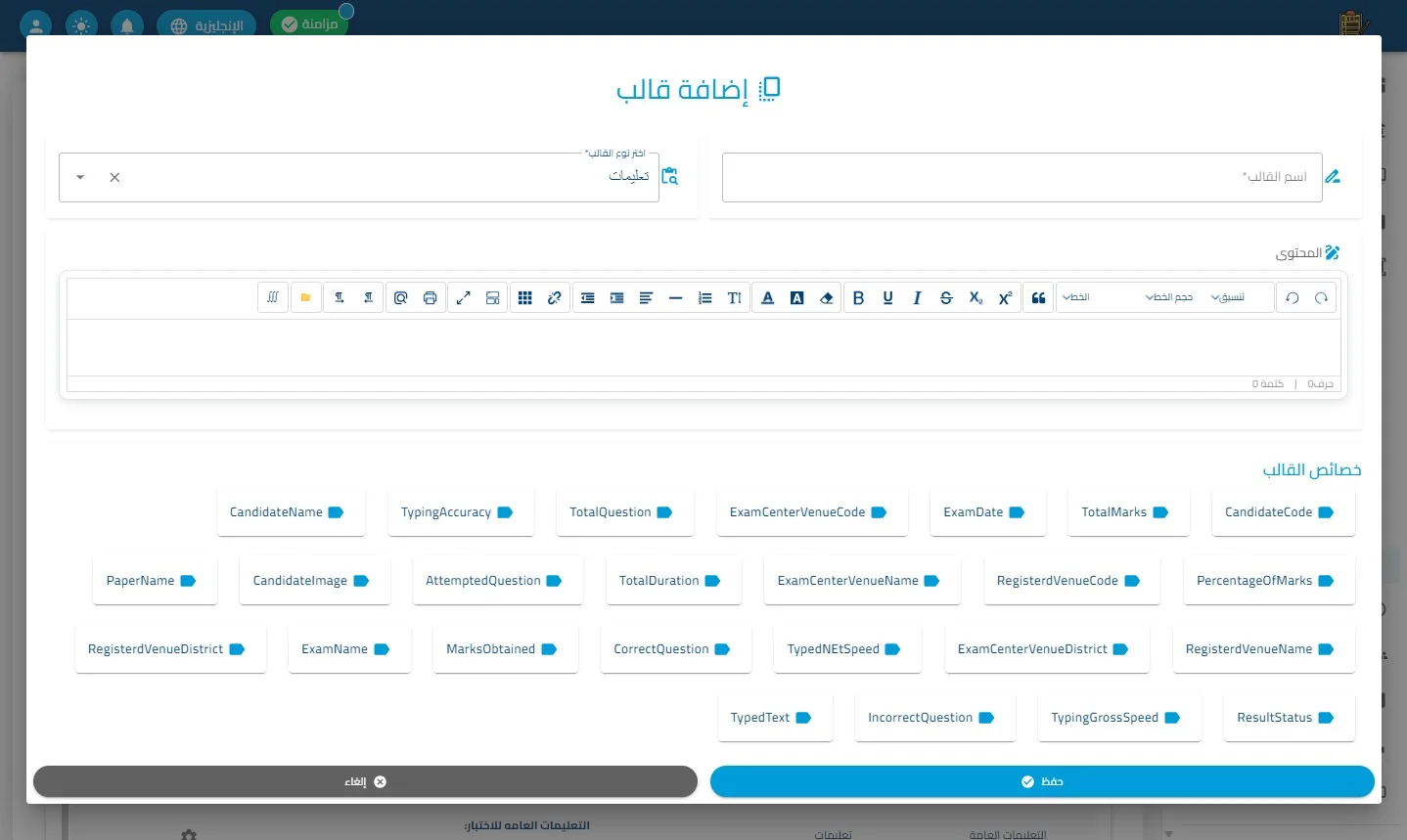This screenshot has width=1407, height=840.
Task: Open the numbered list dropdown
Action: pos(704,297)
